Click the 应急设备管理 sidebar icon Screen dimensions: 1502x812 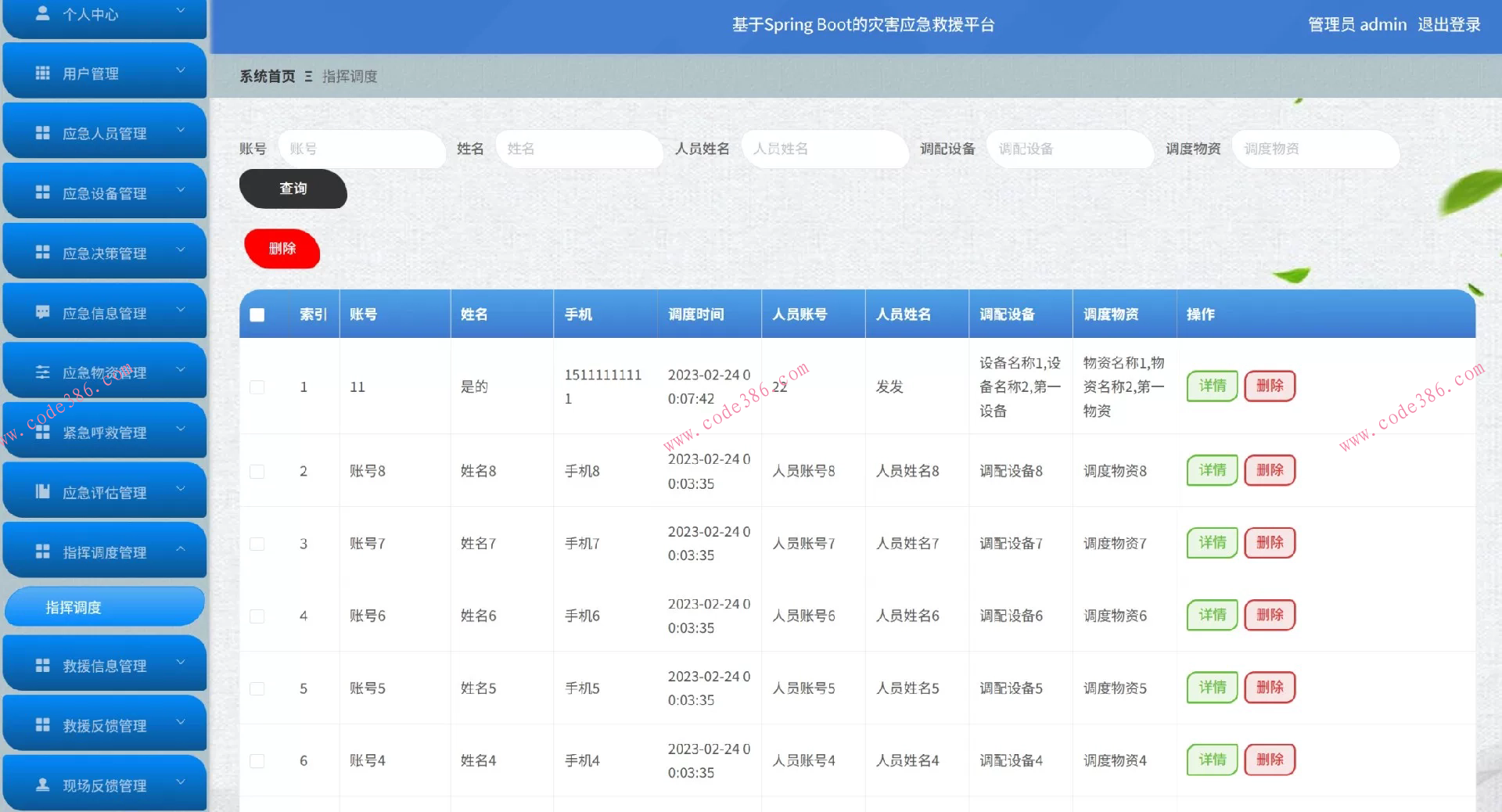click(x=43, y=192)
